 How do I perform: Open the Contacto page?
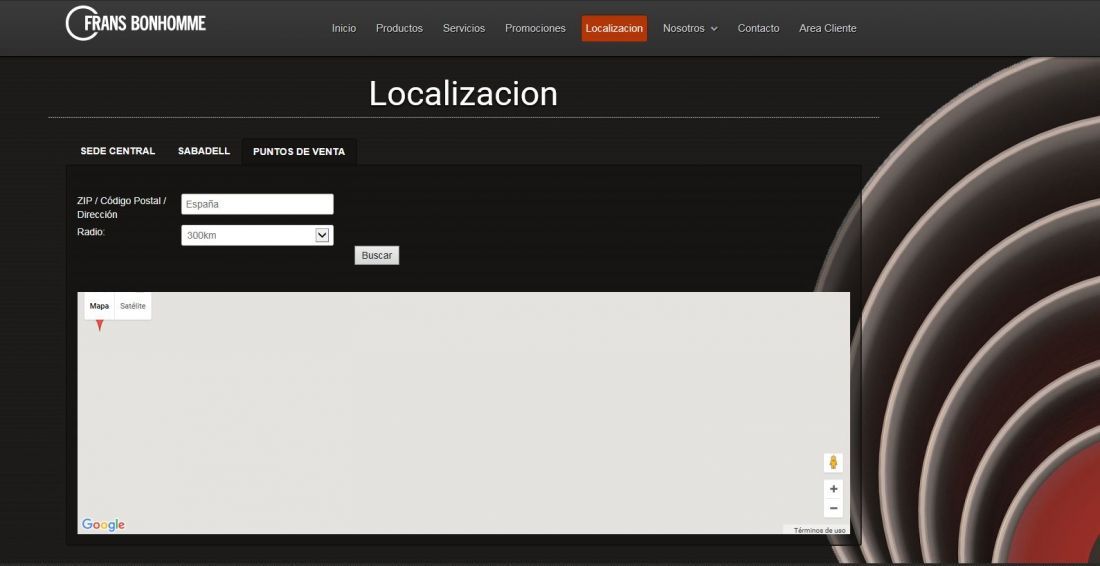pos(758,29)
